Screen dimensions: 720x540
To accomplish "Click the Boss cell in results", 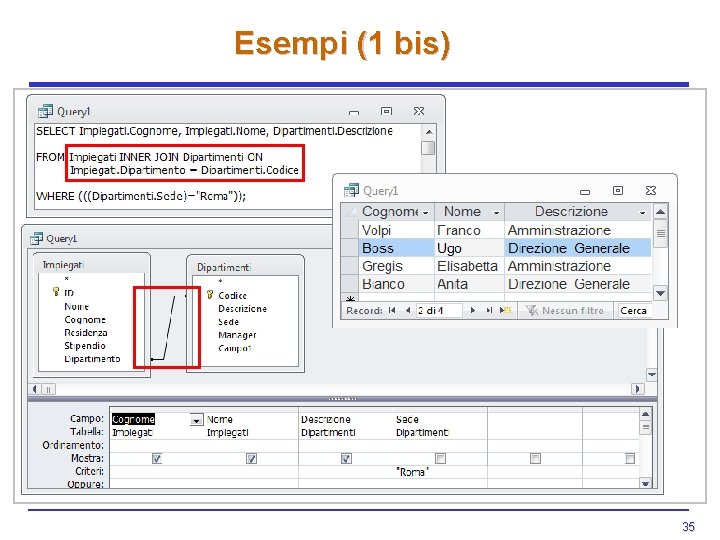I will 396,248.
